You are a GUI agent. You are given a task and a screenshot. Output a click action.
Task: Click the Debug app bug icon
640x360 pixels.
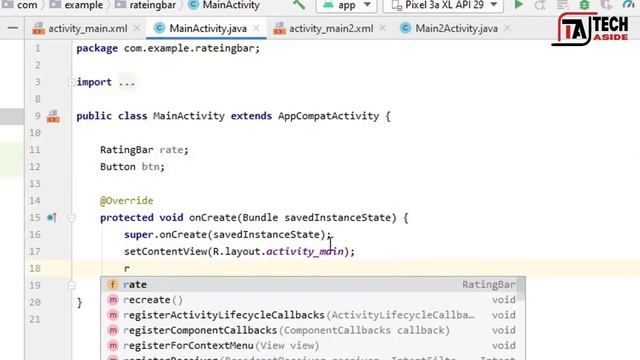click(x=584, y=5)
